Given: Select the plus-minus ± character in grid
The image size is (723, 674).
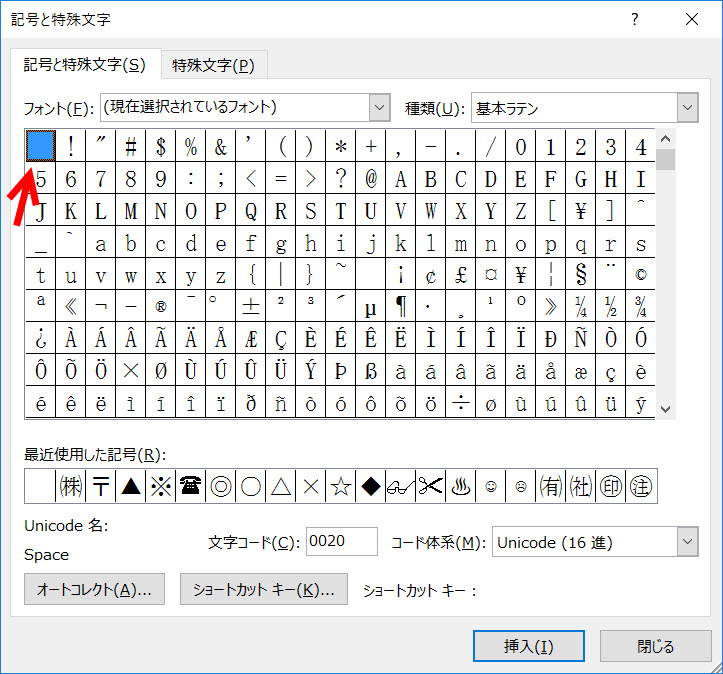Looking at the screenshot, I should tap(251, 307).
